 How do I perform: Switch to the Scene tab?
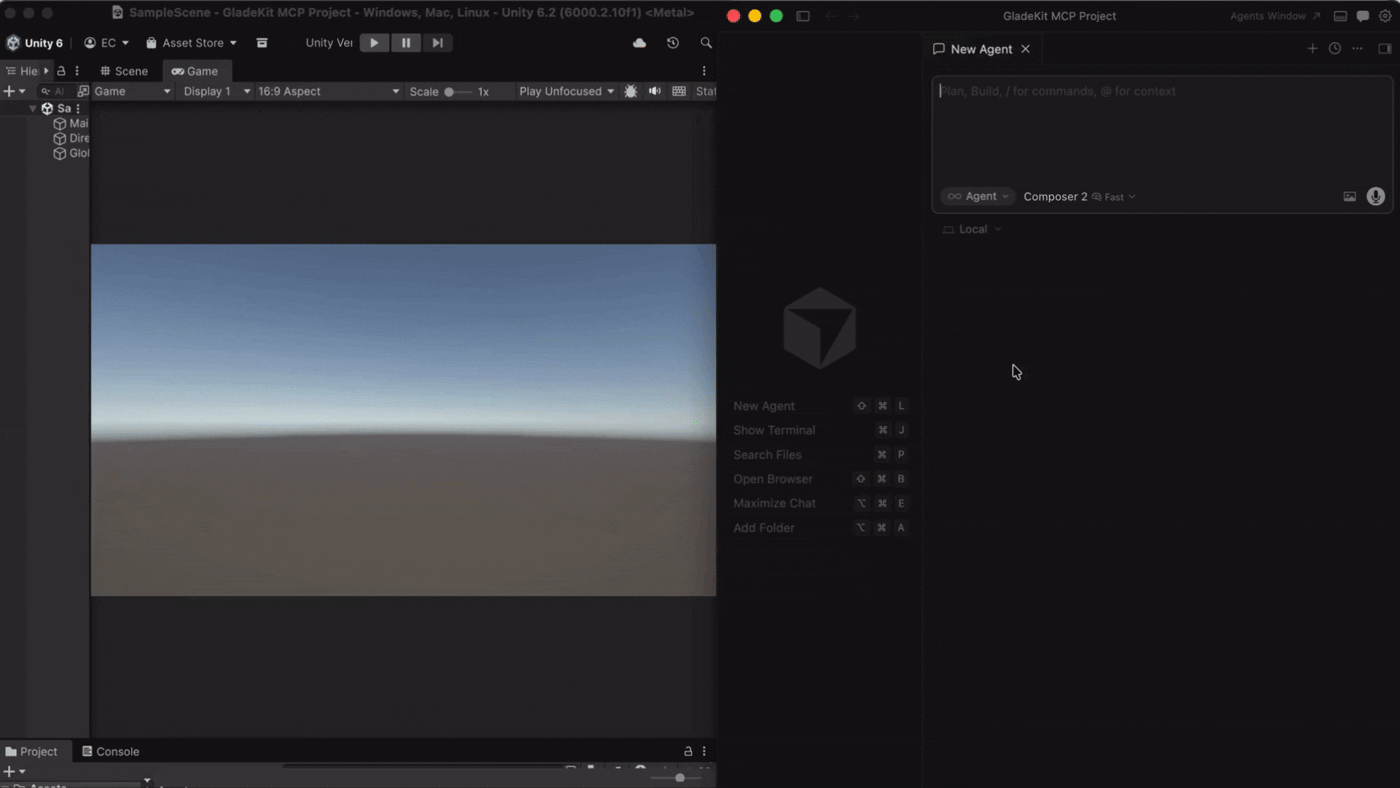pos(124,71)
